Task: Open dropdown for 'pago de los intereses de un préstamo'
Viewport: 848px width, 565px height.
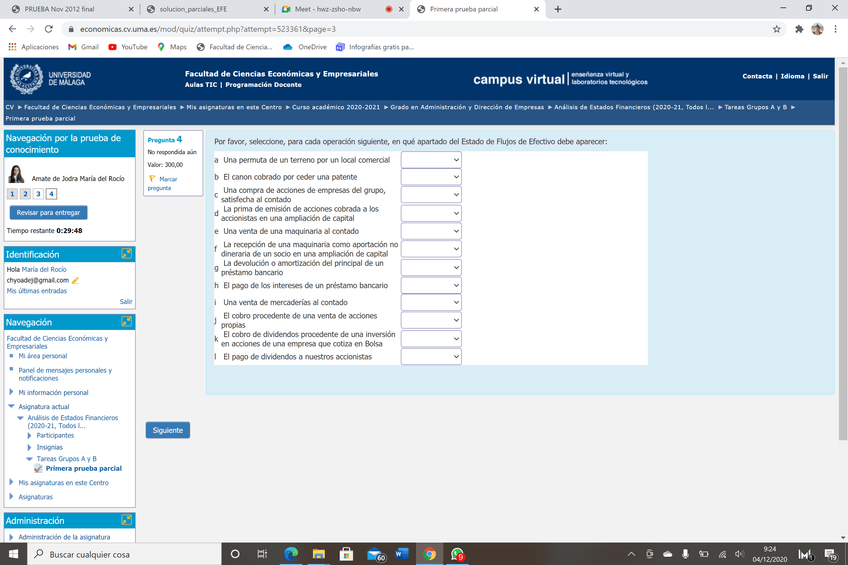Action: (x=431, y=285)
